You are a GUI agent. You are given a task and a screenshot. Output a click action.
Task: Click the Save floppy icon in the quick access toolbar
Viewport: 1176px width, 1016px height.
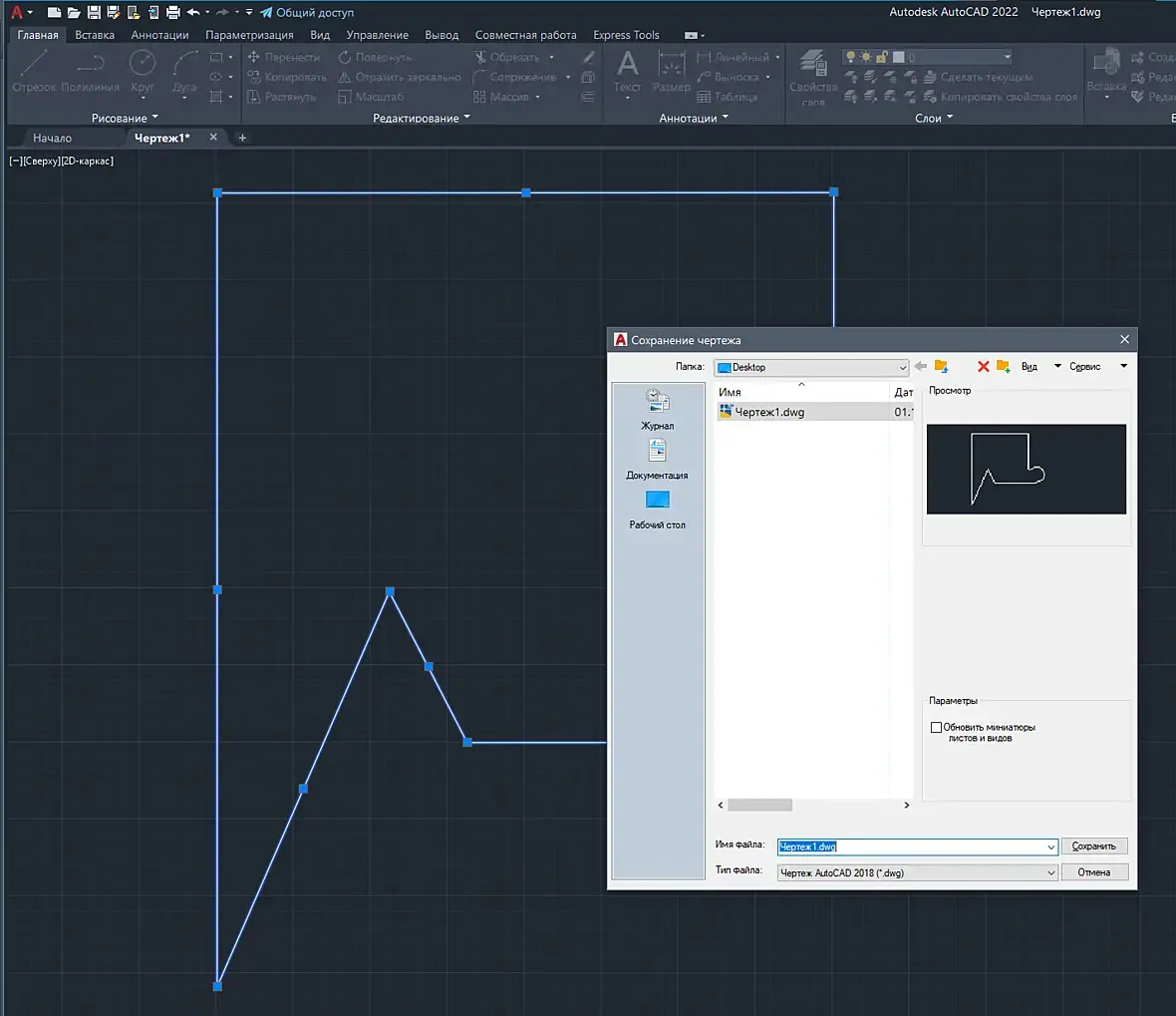pos(94,13)
